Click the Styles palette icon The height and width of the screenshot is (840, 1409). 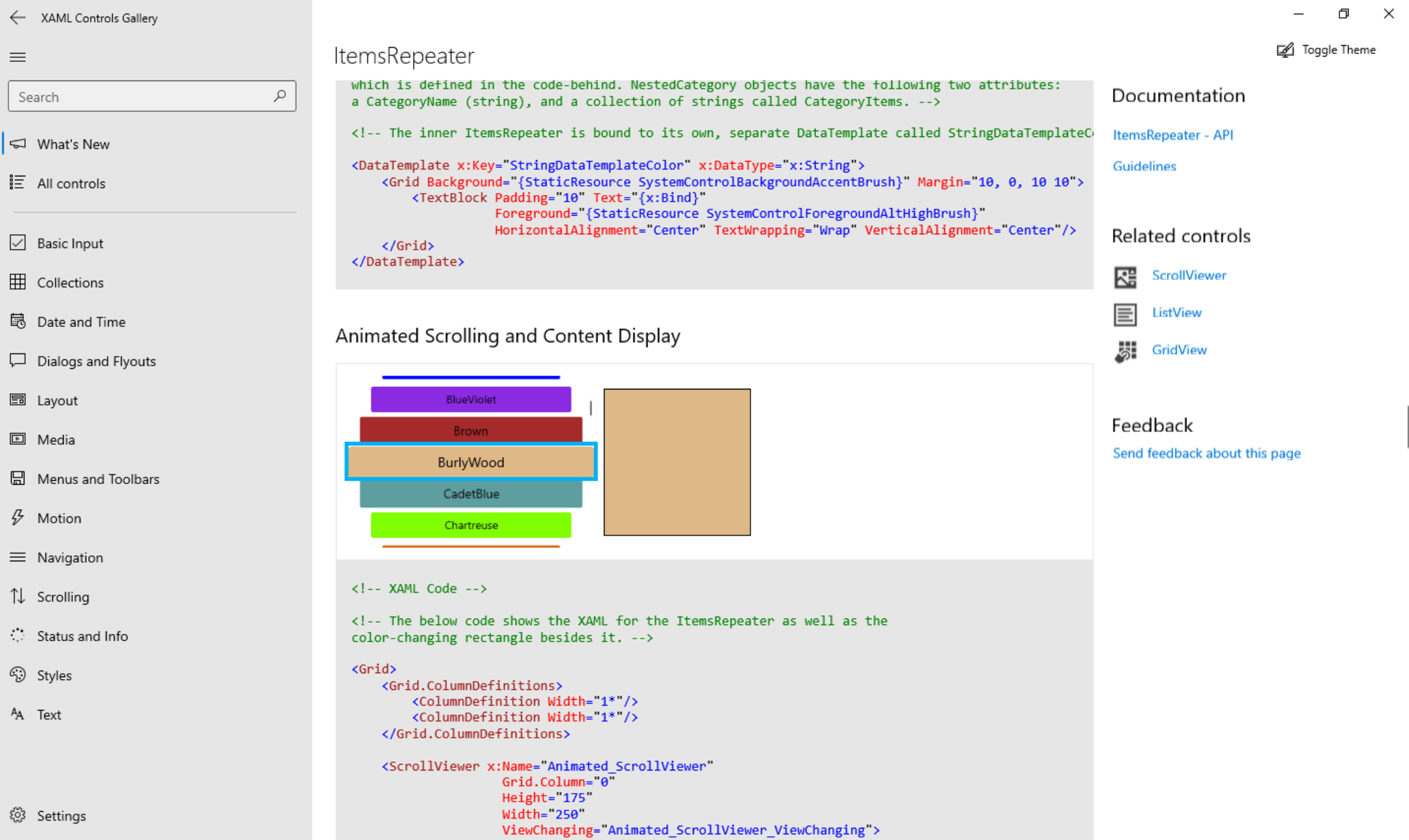18,675
